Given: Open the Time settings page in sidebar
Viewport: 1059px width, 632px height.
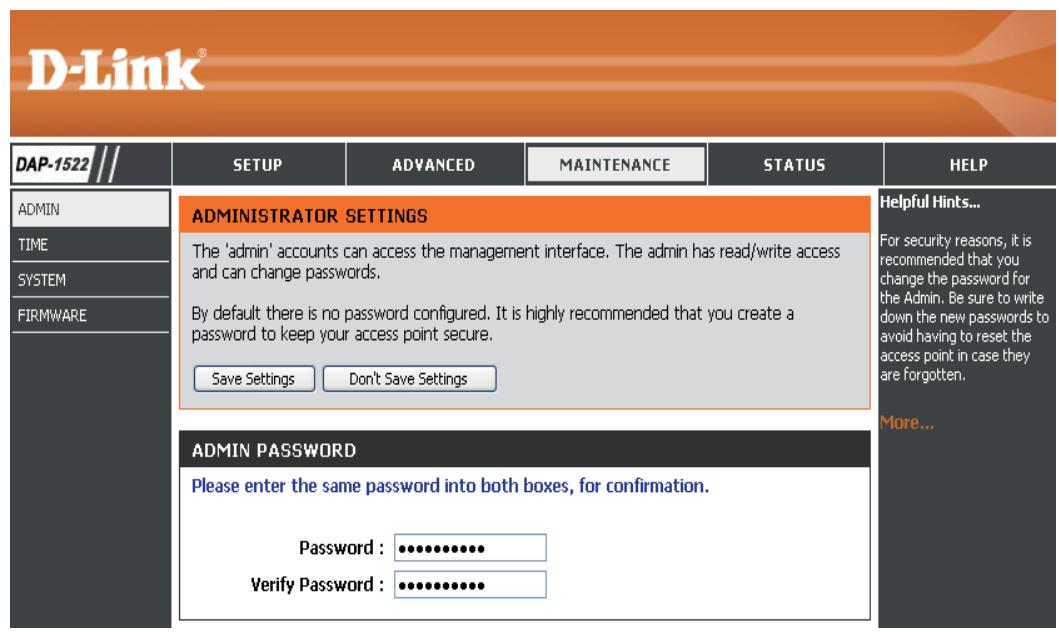Looking at the screenshot, I should (90, 244).
